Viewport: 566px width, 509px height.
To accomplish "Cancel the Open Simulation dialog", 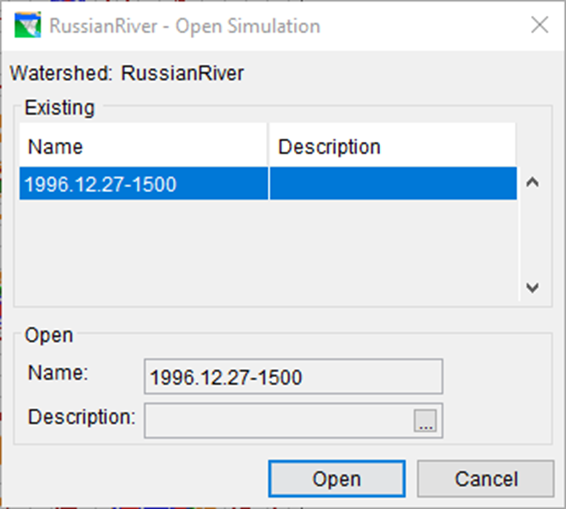I will point(486,479).
